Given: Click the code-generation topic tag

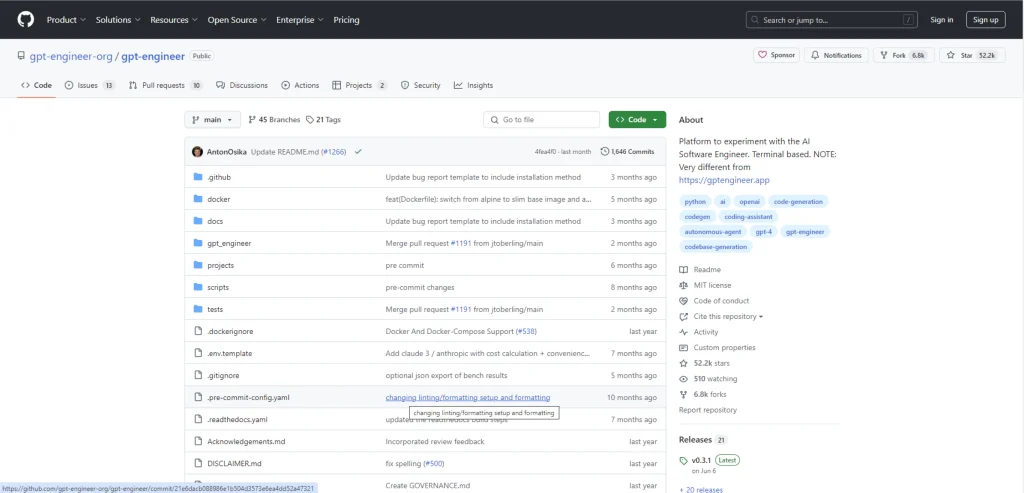Looking at the screenshot, I should (798, 202).
